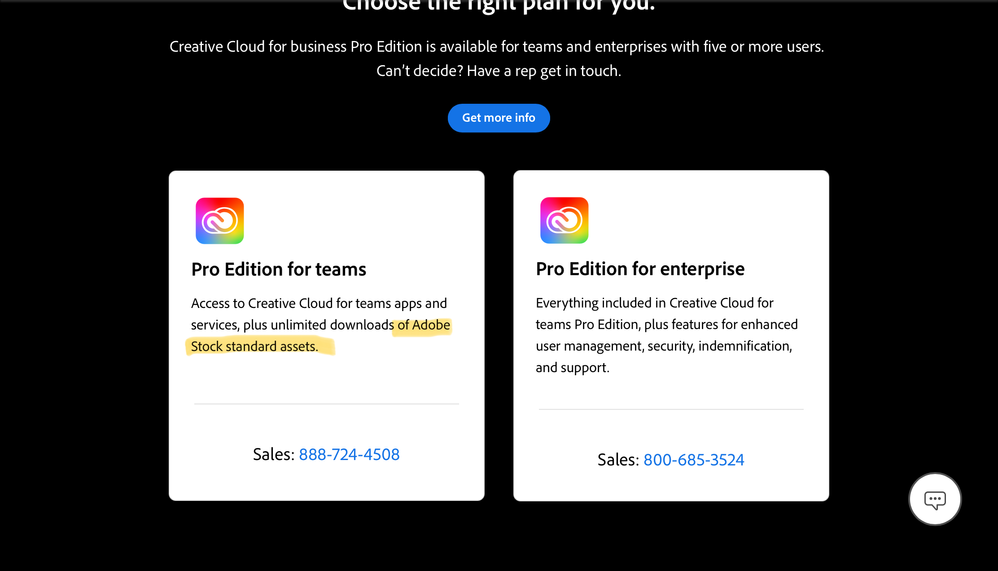Image resolution: width=998 pixels, height=571 pixels.
Task: Click the "Sales:" label in enterprise card
Action: (x=618, y=460)
